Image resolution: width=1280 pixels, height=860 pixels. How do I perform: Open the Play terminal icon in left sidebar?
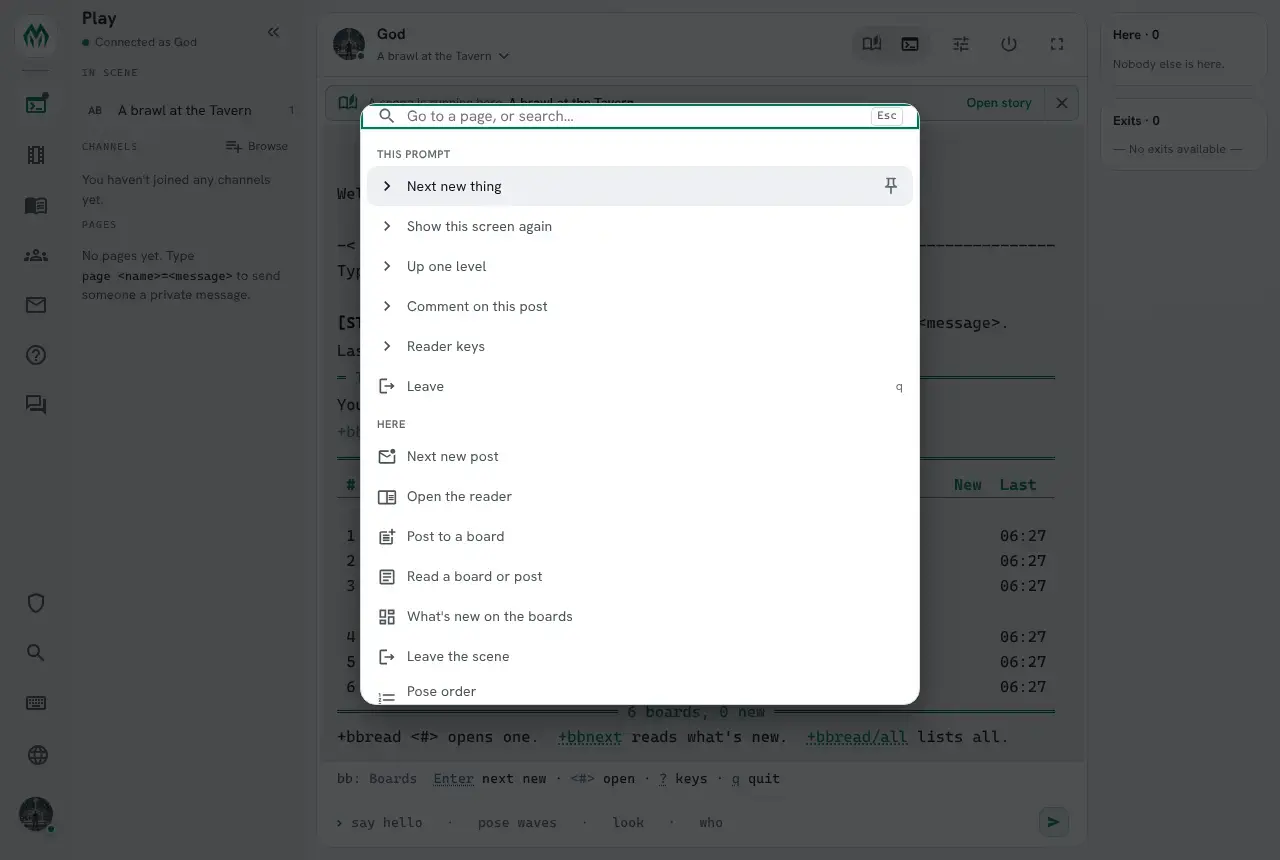tap(36, 104)
